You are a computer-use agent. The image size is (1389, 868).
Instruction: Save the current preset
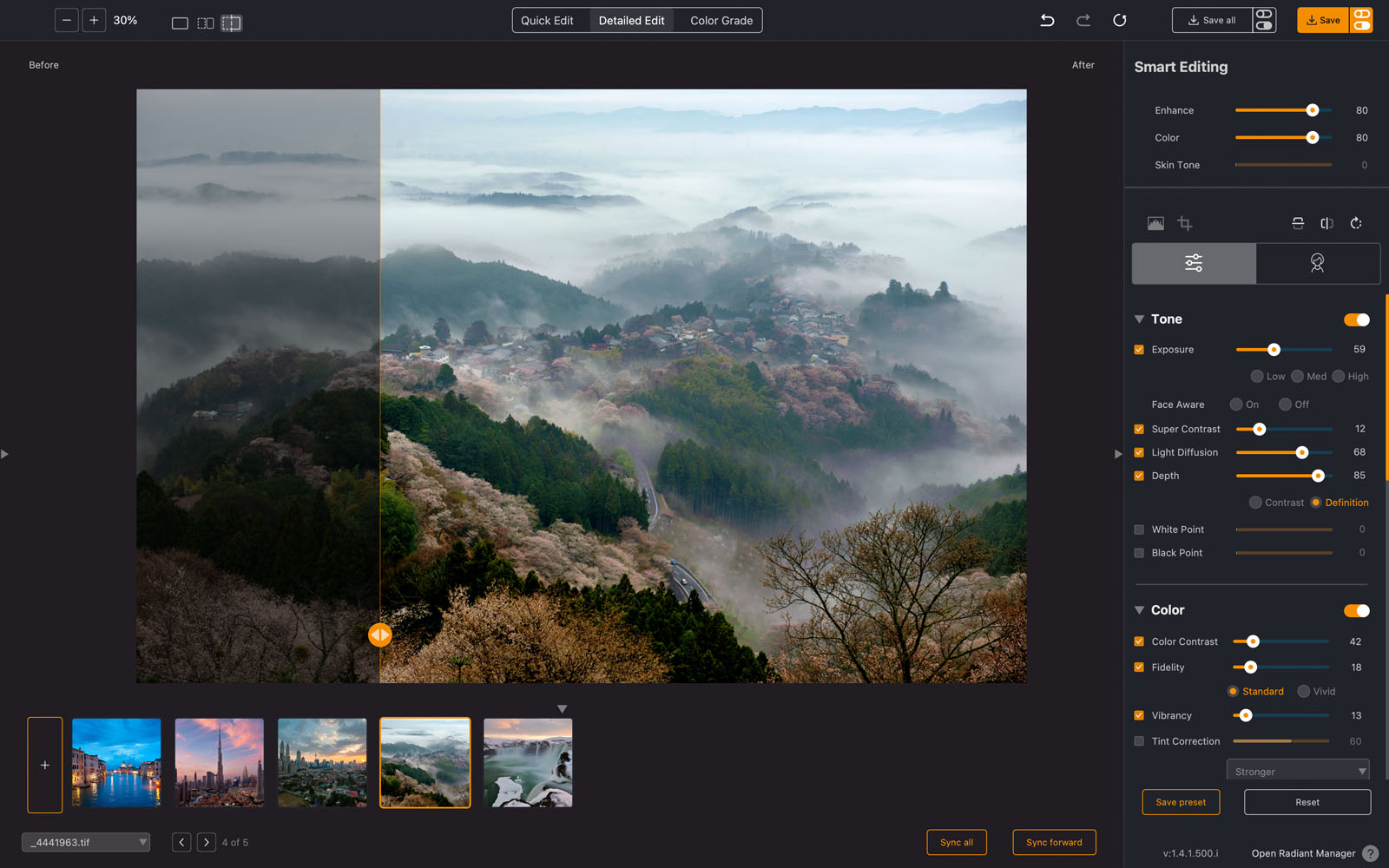1181,802
